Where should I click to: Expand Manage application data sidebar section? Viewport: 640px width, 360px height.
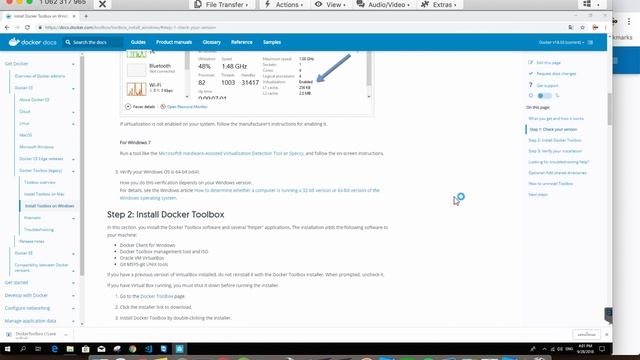point(73,321)
